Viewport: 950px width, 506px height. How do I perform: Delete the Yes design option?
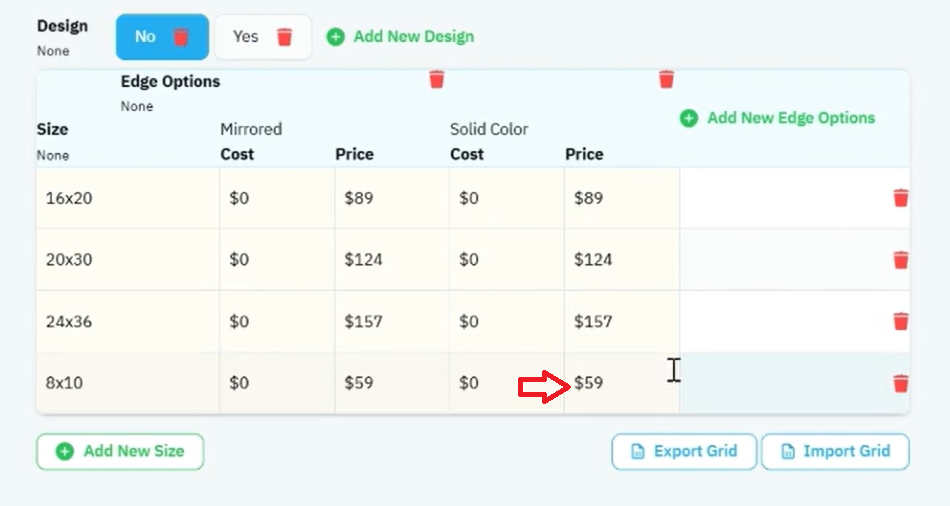[x=284, y=37]
